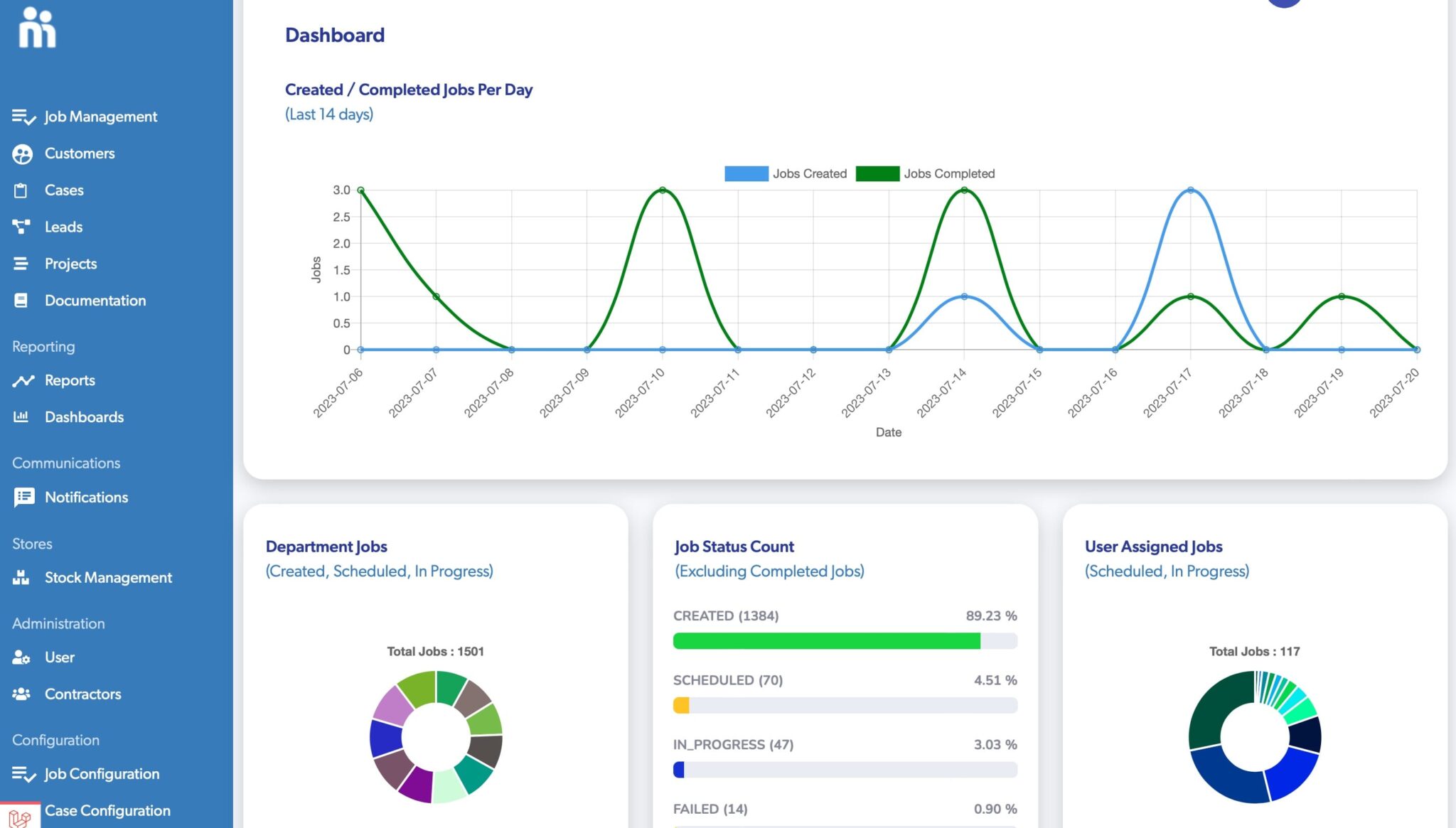Screen dimensions: 1456x828
Task: Click the User link under Administration
Action: [59, 657]
